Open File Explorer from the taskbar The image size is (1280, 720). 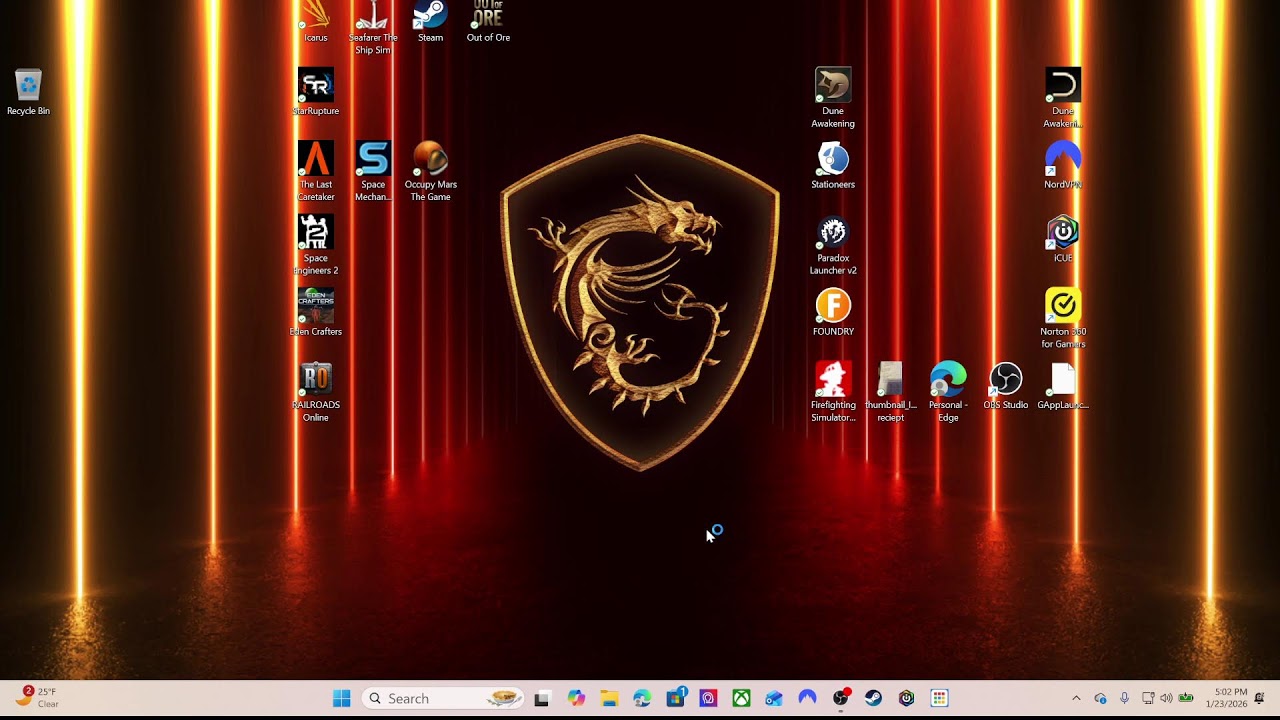coord(609,698)
